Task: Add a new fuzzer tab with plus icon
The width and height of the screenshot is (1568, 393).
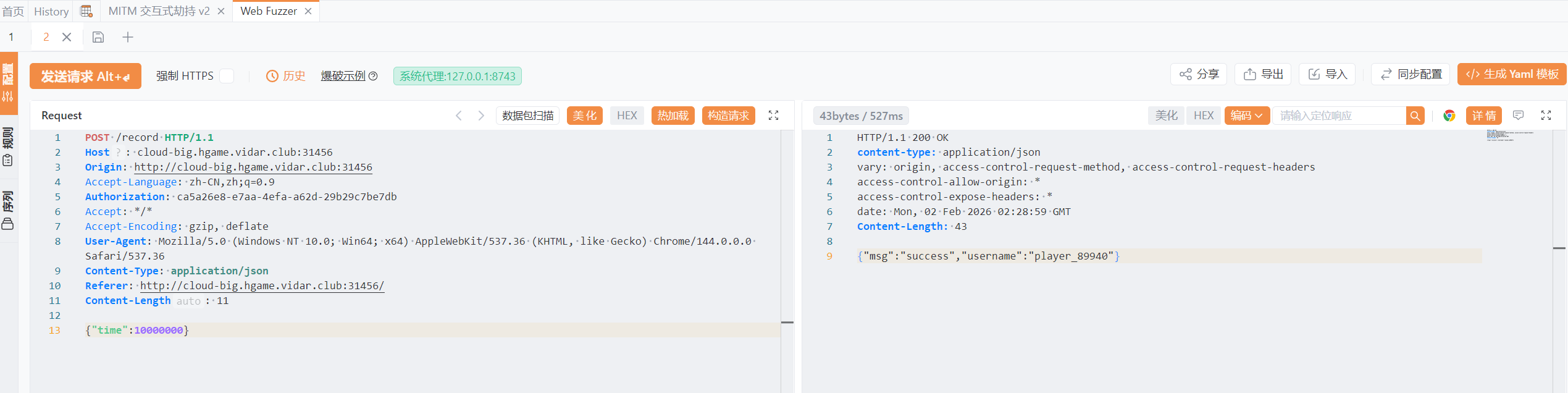Action: click(x=128, y=37)
